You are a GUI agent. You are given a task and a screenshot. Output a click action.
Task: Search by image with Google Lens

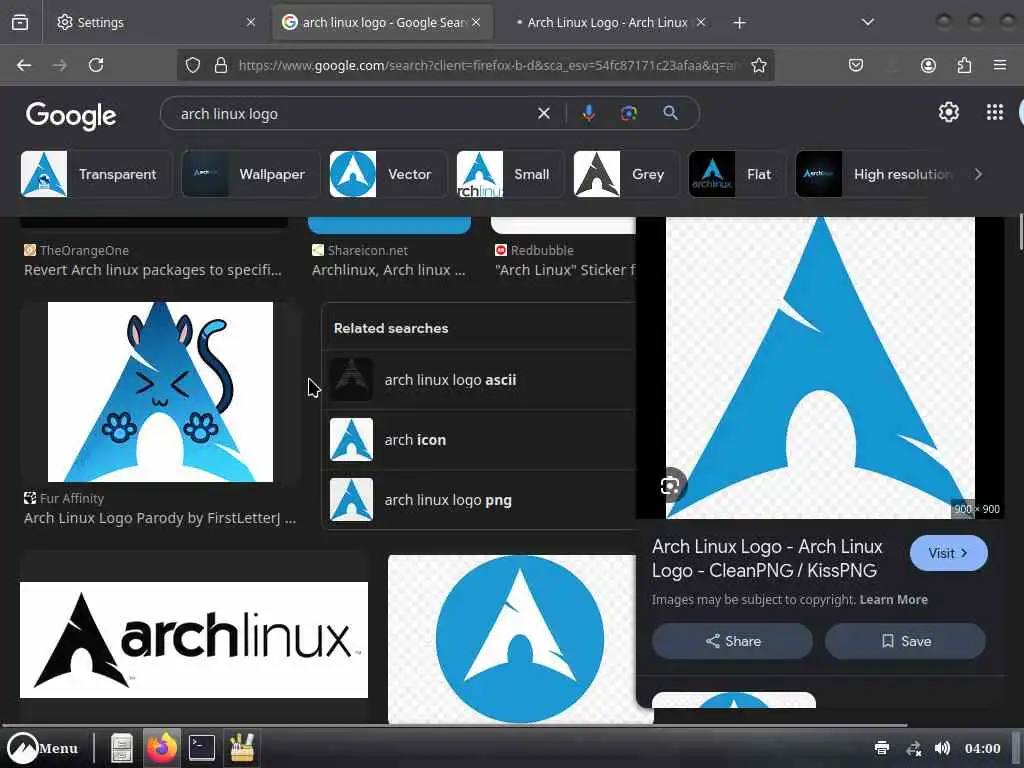(x=629, y=114)
